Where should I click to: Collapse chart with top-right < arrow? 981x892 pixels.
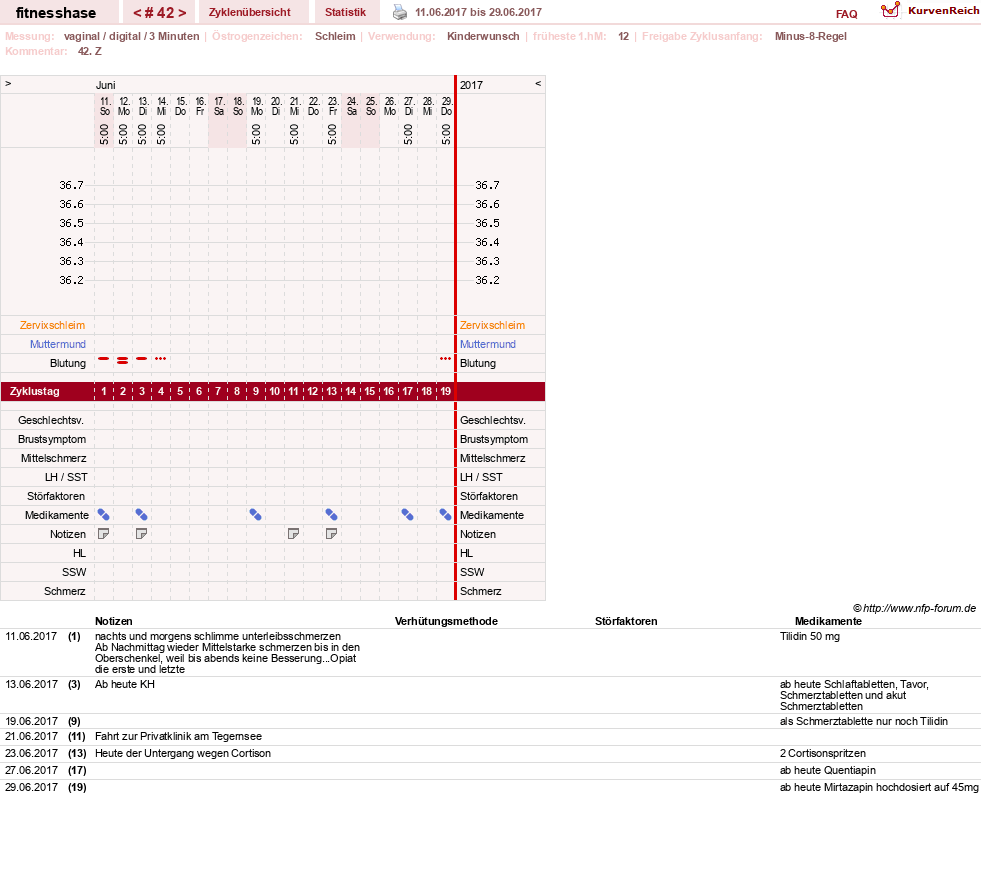tap(538, 83)
